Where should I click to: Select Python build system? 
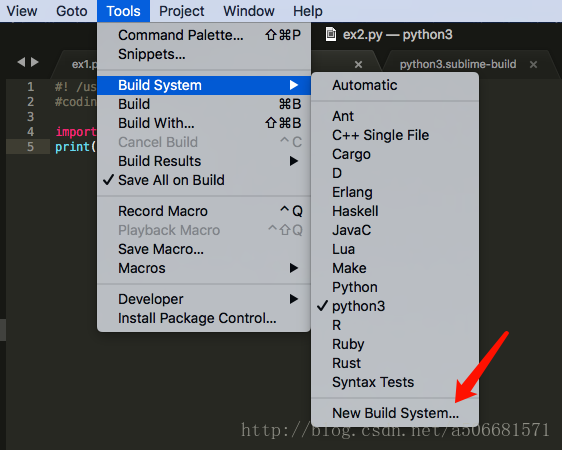pyautogui.click(x=395, y=287)
